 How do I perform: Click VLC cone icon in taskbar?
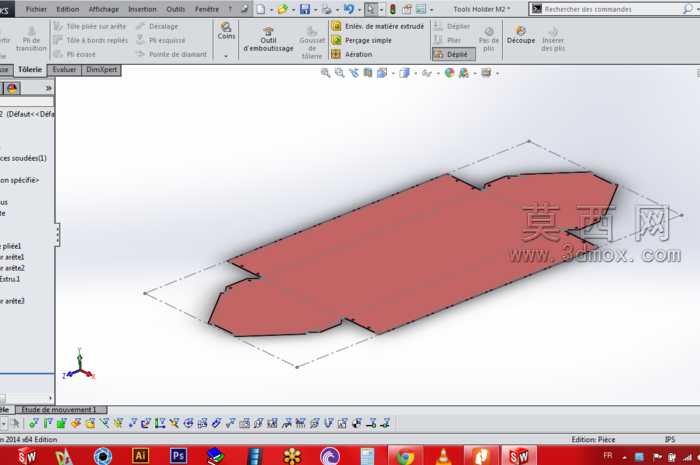click(x=443, y=456)
